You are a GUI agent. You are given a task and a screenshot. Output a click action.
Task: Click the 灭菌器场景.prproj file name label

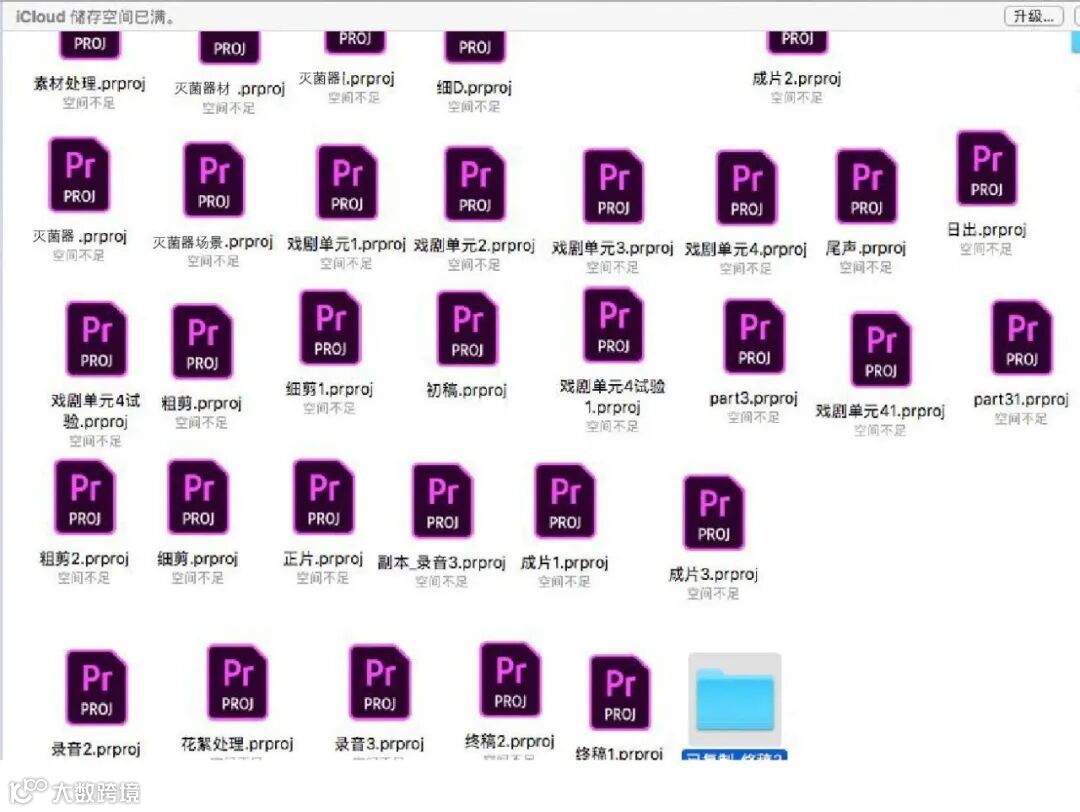pos(213,242)
